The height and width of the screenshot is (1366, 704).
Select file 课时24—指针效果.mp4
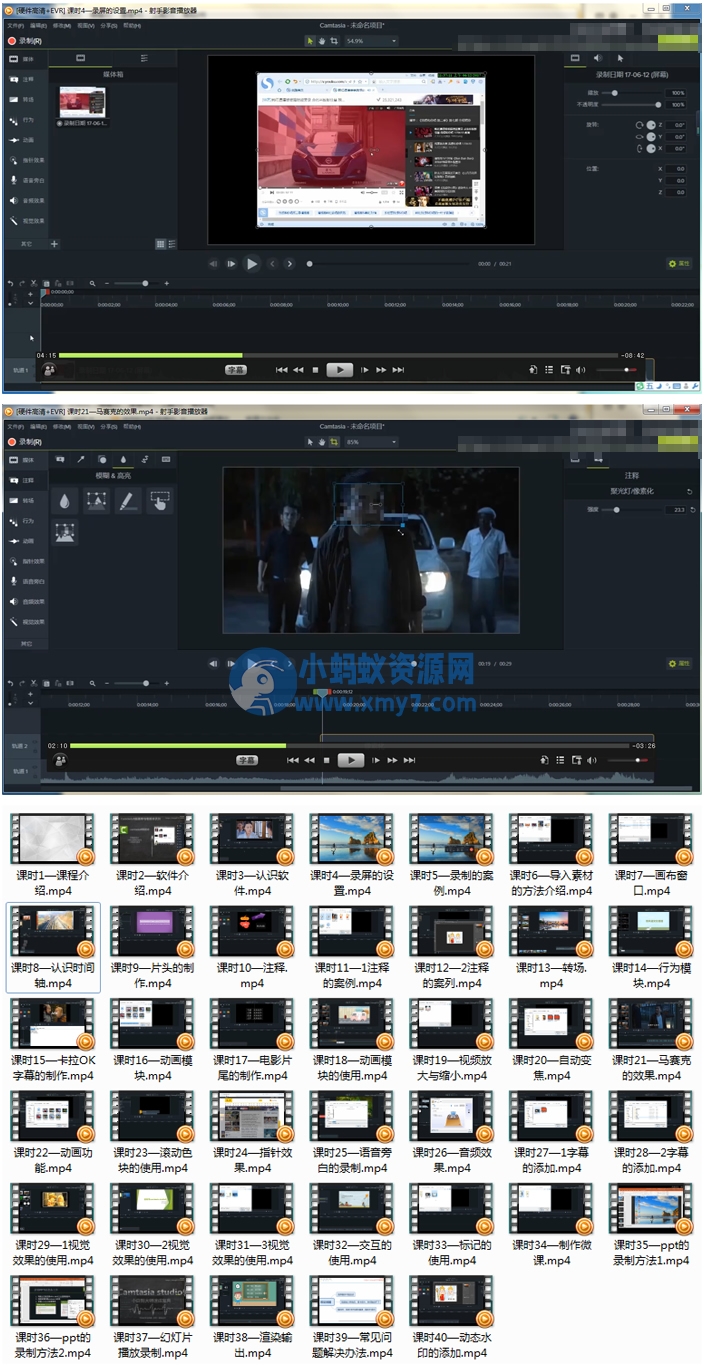(252, 1134)
